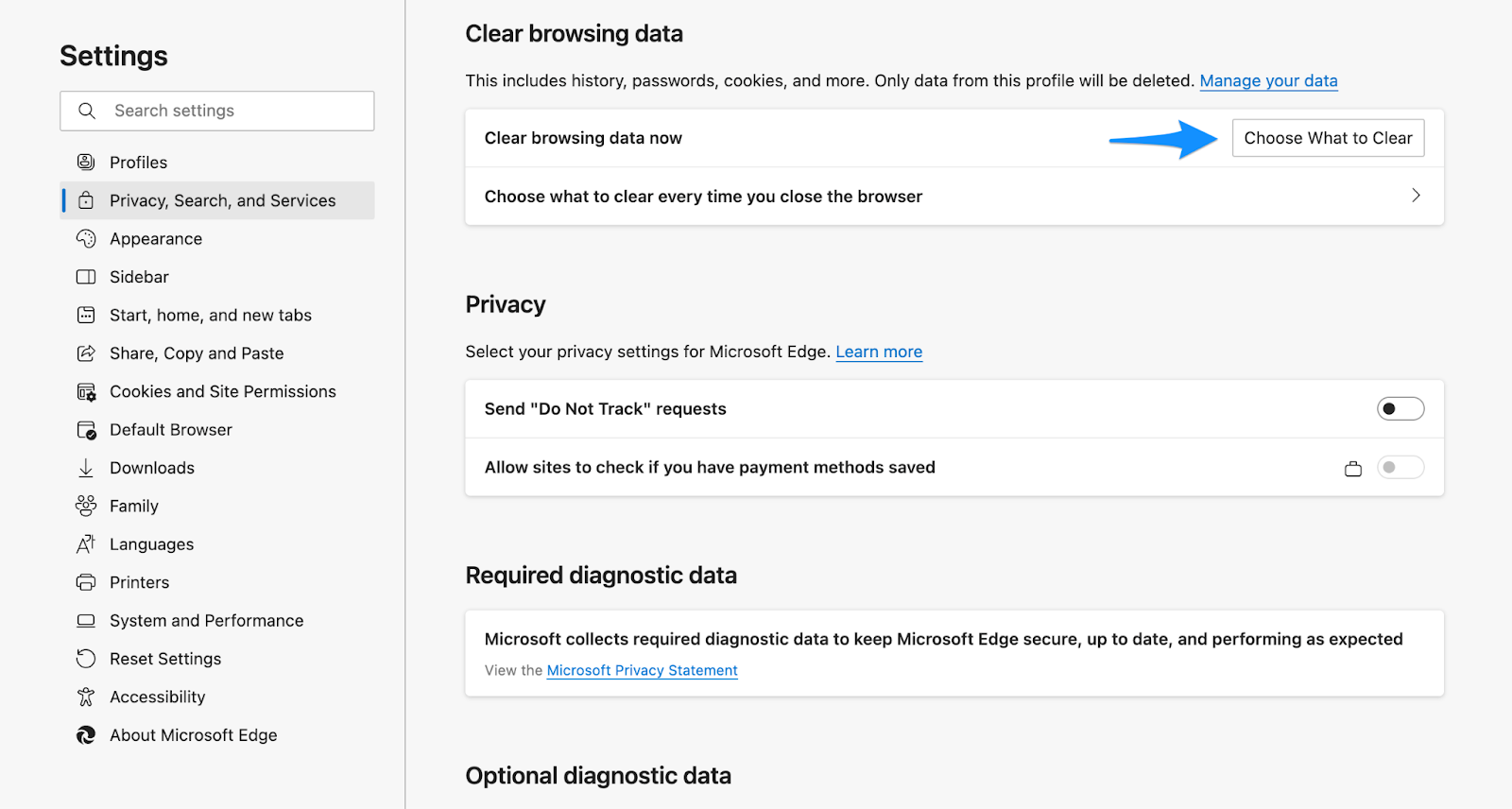
Task: Go to Appearance settings
Action: tap(217, 238)
